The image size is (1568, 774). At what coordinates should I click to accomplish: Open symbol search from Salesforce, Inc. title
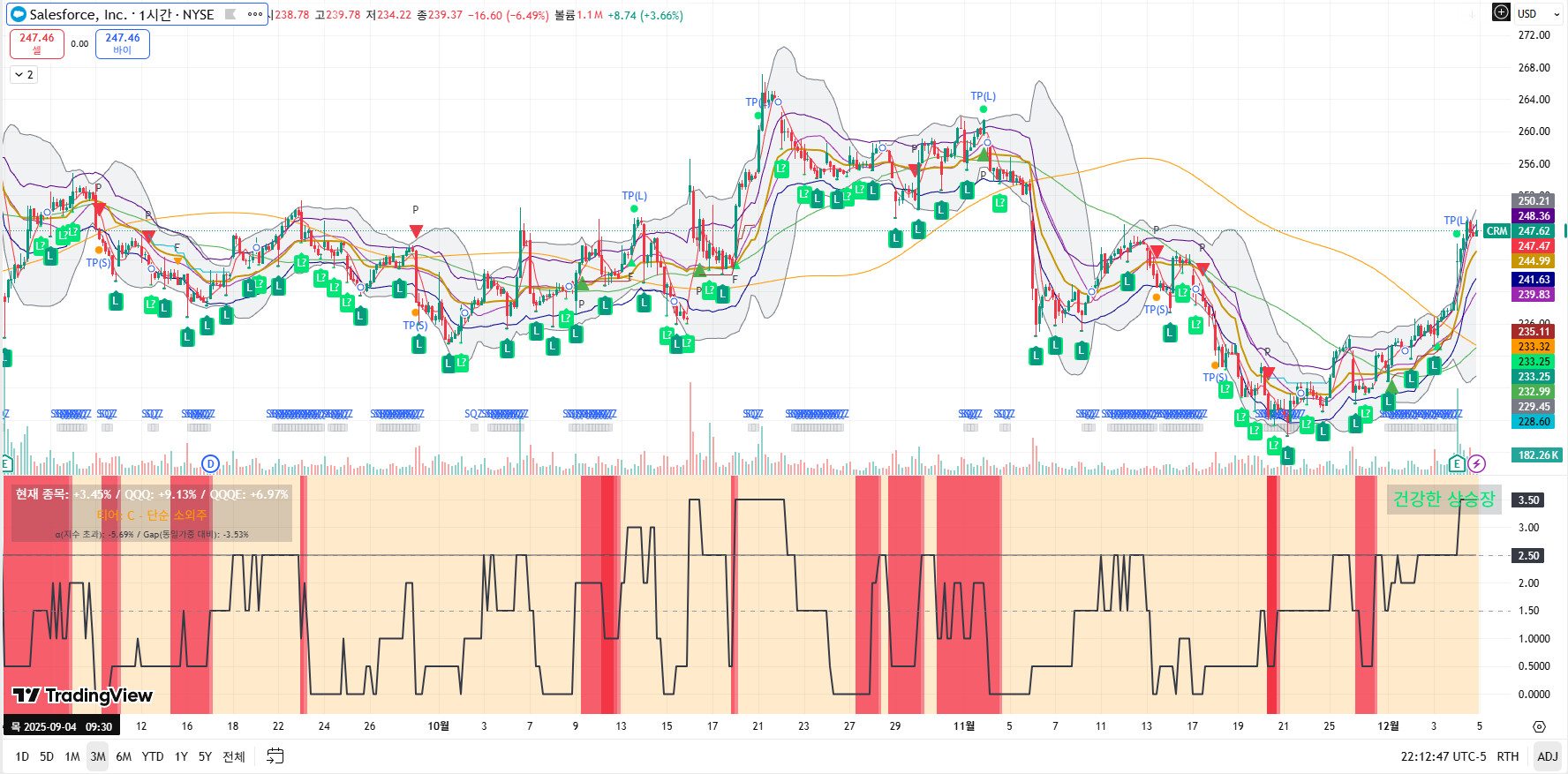78,14
